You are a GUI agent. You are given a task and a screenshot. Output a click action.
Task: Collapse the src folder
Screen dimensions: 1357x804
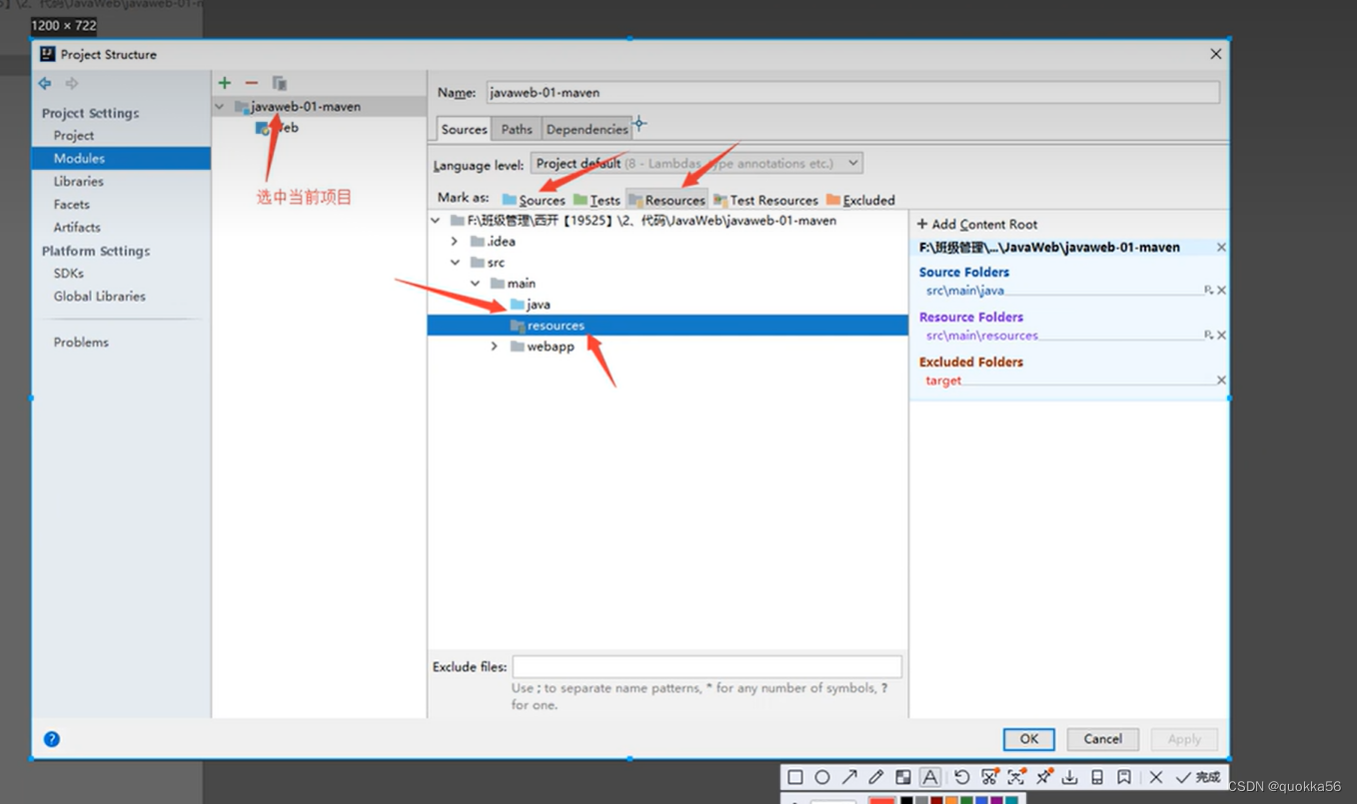tap(455, 263)
